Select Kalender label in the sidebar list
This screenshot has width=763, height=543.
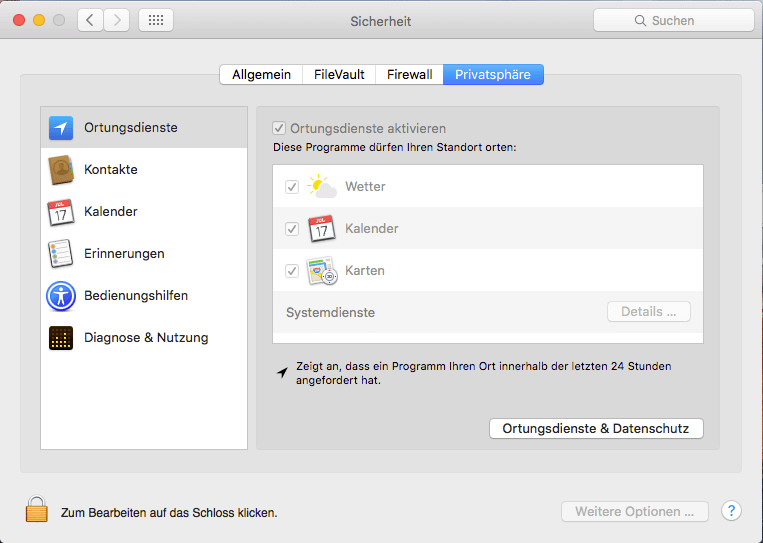pyautogui.click(x=111, y=212)
